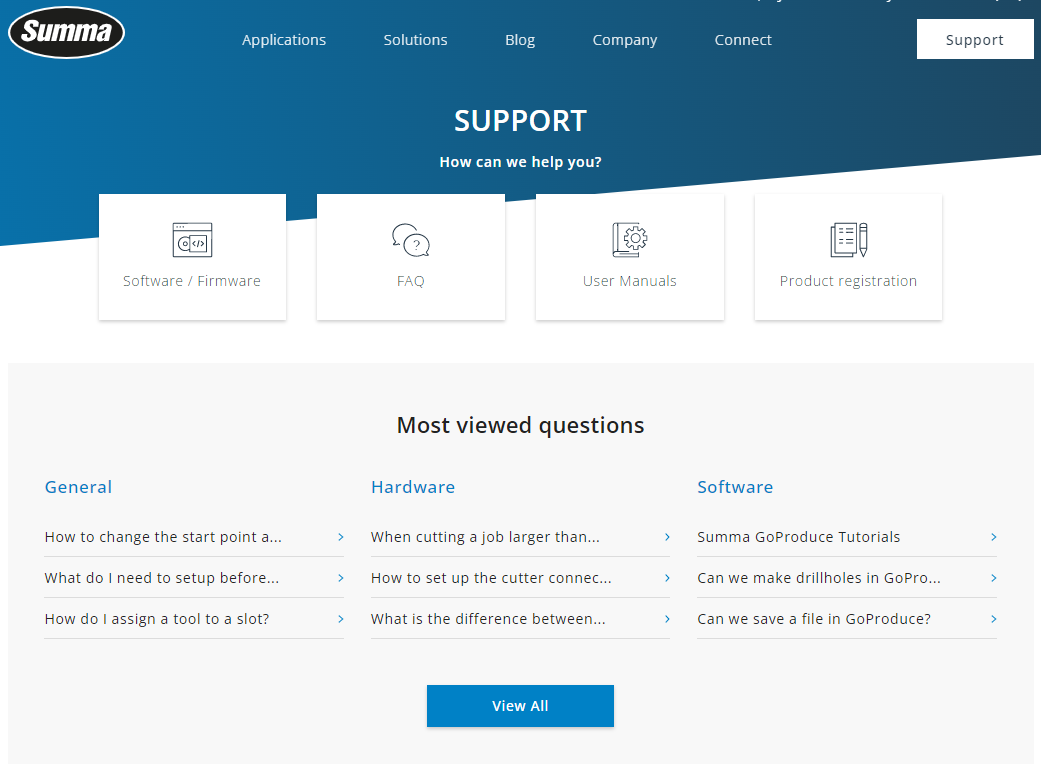Open 'How do I assign a tool to a slot?'
This screenshot has height=764, width=1041.
(194, 619)
